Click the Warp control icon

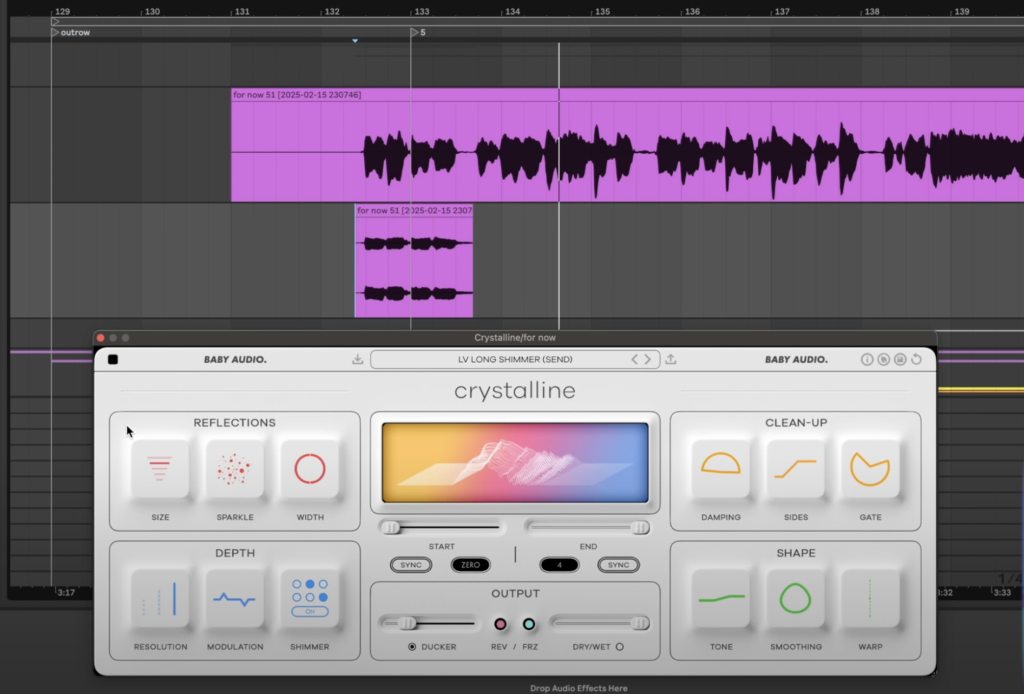[870, 599]
